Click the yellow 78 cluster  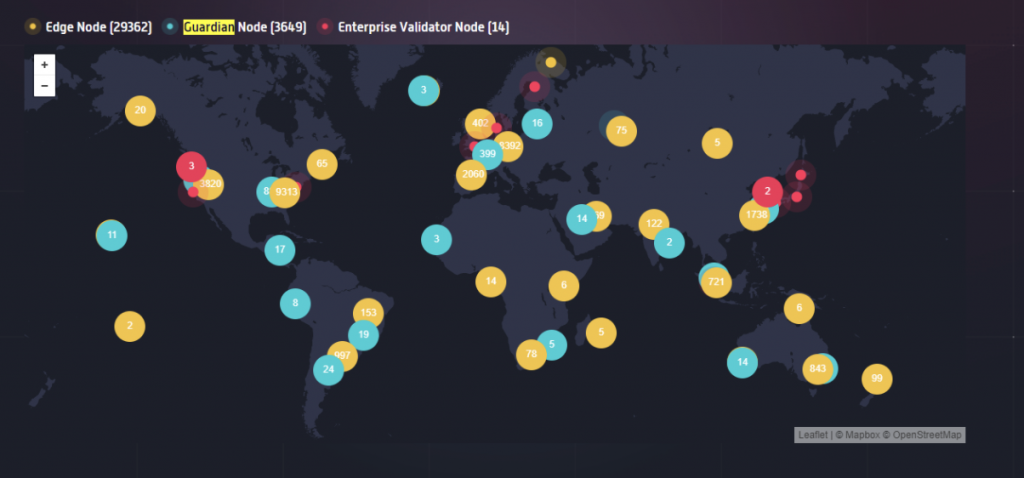(532, 355)
